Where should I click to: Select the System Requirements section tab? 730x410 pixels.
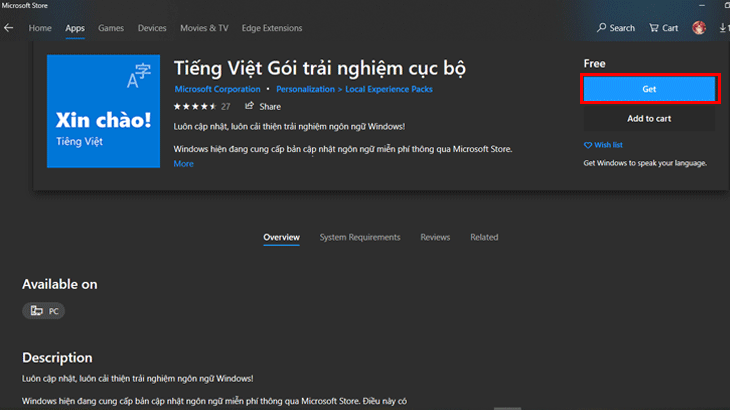[360, 237]
